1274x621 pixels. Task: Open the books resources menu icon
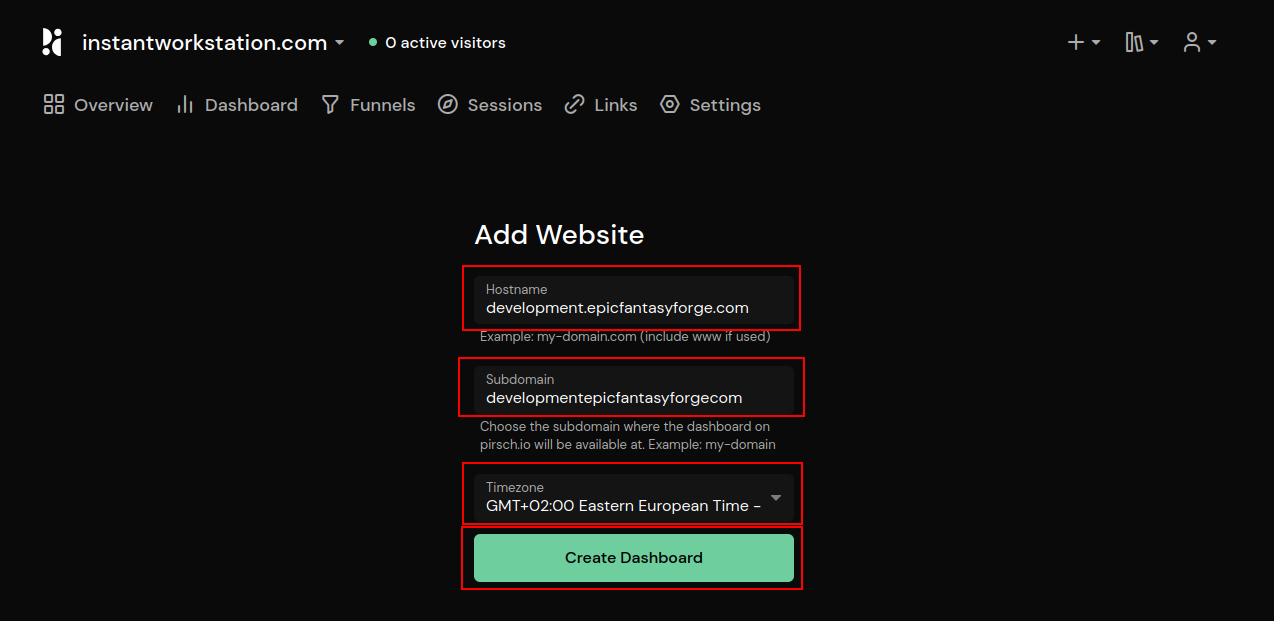click(1134, 42)
